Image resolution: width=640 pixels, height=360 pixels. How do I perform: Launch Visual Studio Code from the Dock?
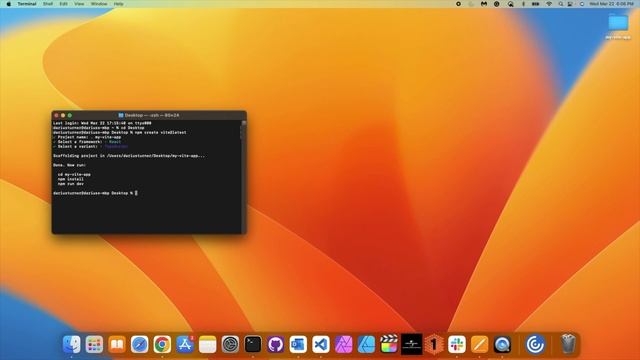coord(321,344)
